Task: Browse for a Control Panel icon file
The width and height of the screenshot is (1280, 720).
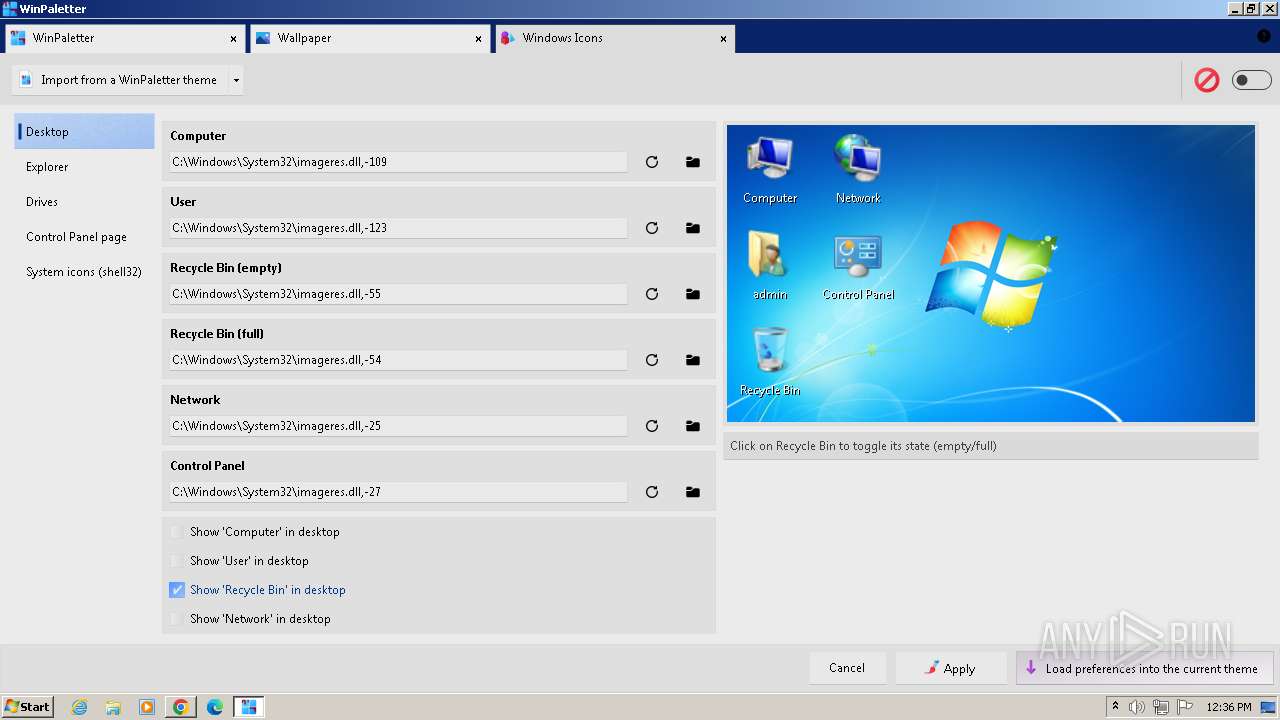Action: [692, 492]
